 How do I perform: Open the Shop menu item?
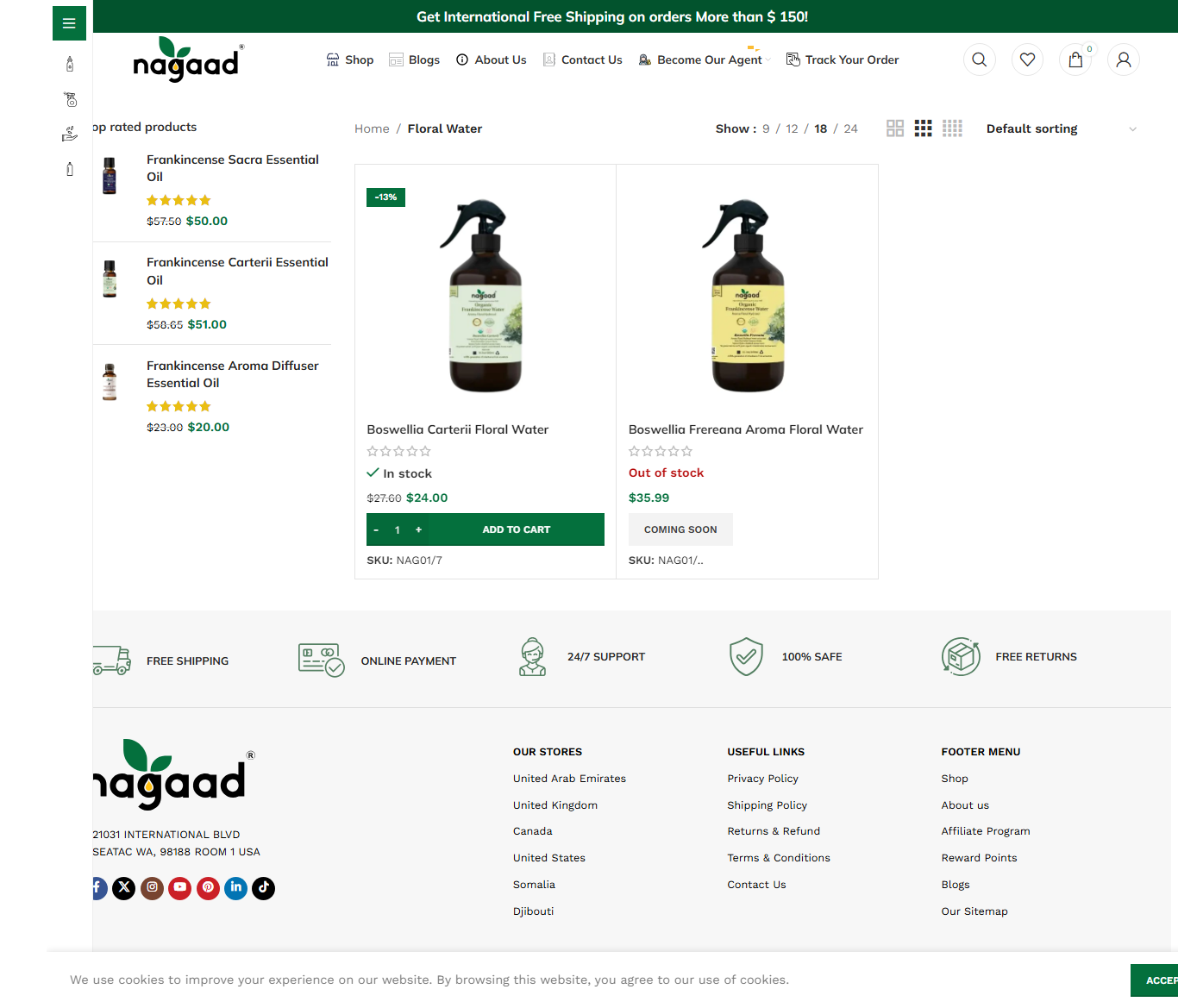tap(350, 59)
